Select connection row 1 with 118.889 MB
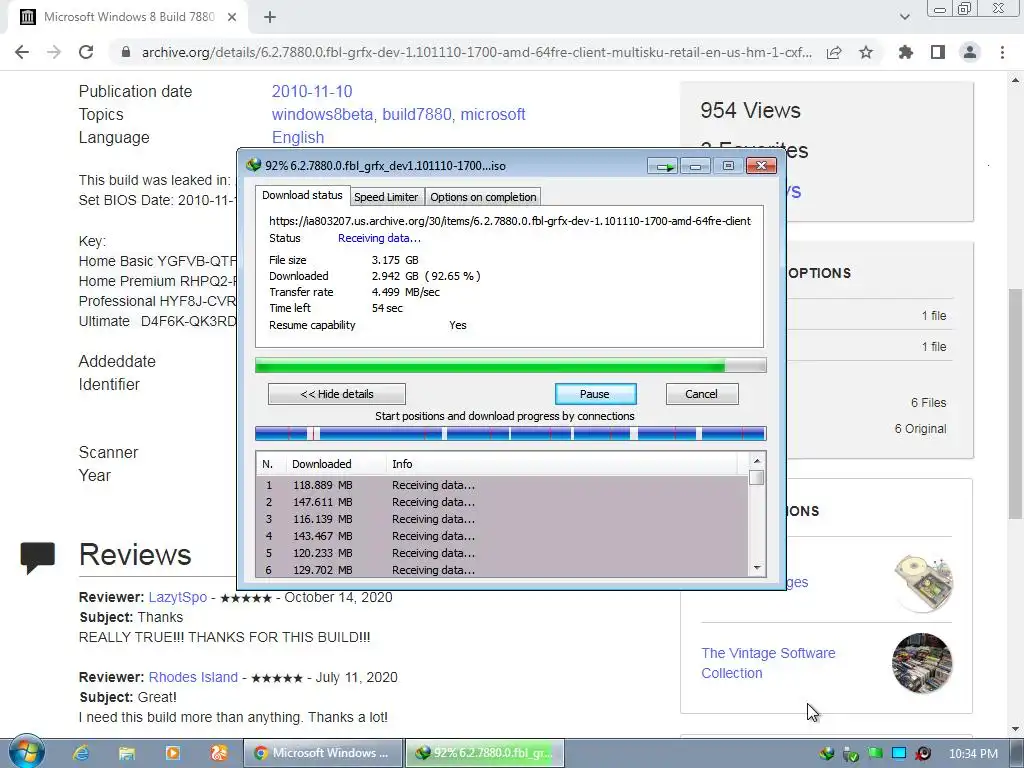This screenshot has width=1024, height=768. (502, 485)
